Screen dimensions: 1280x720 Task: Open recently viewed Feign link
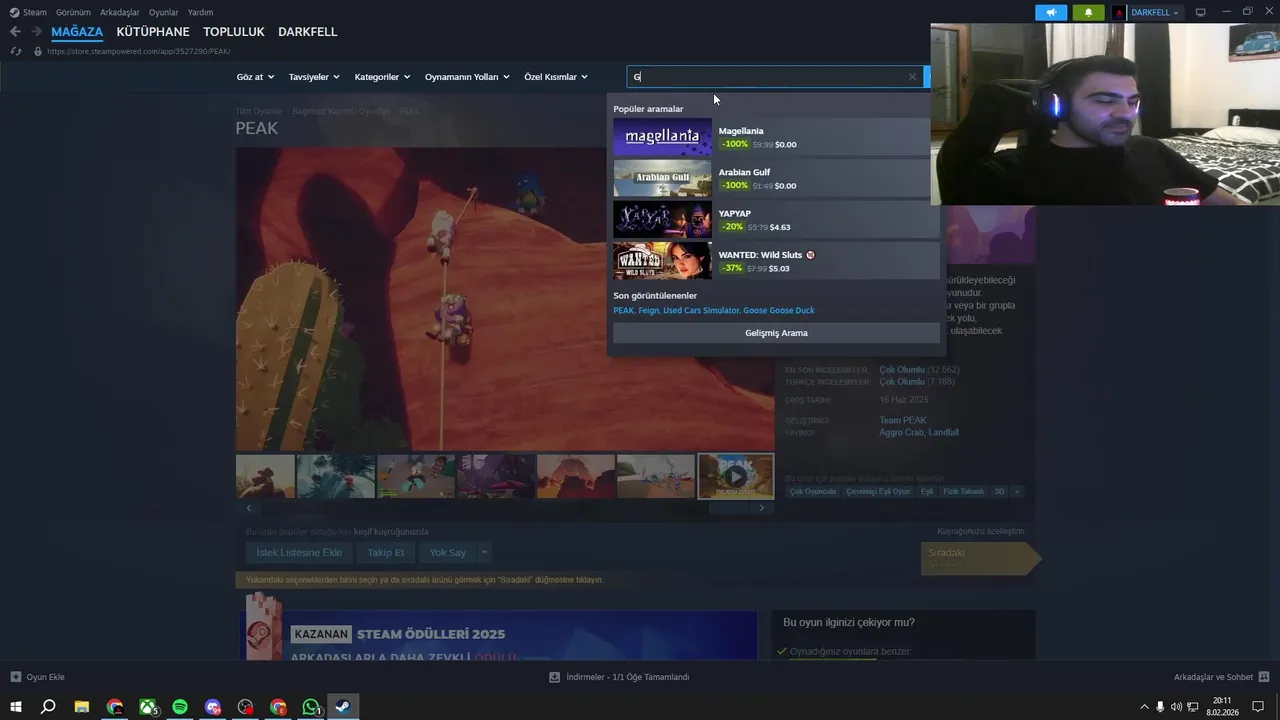tap(648, 311)
